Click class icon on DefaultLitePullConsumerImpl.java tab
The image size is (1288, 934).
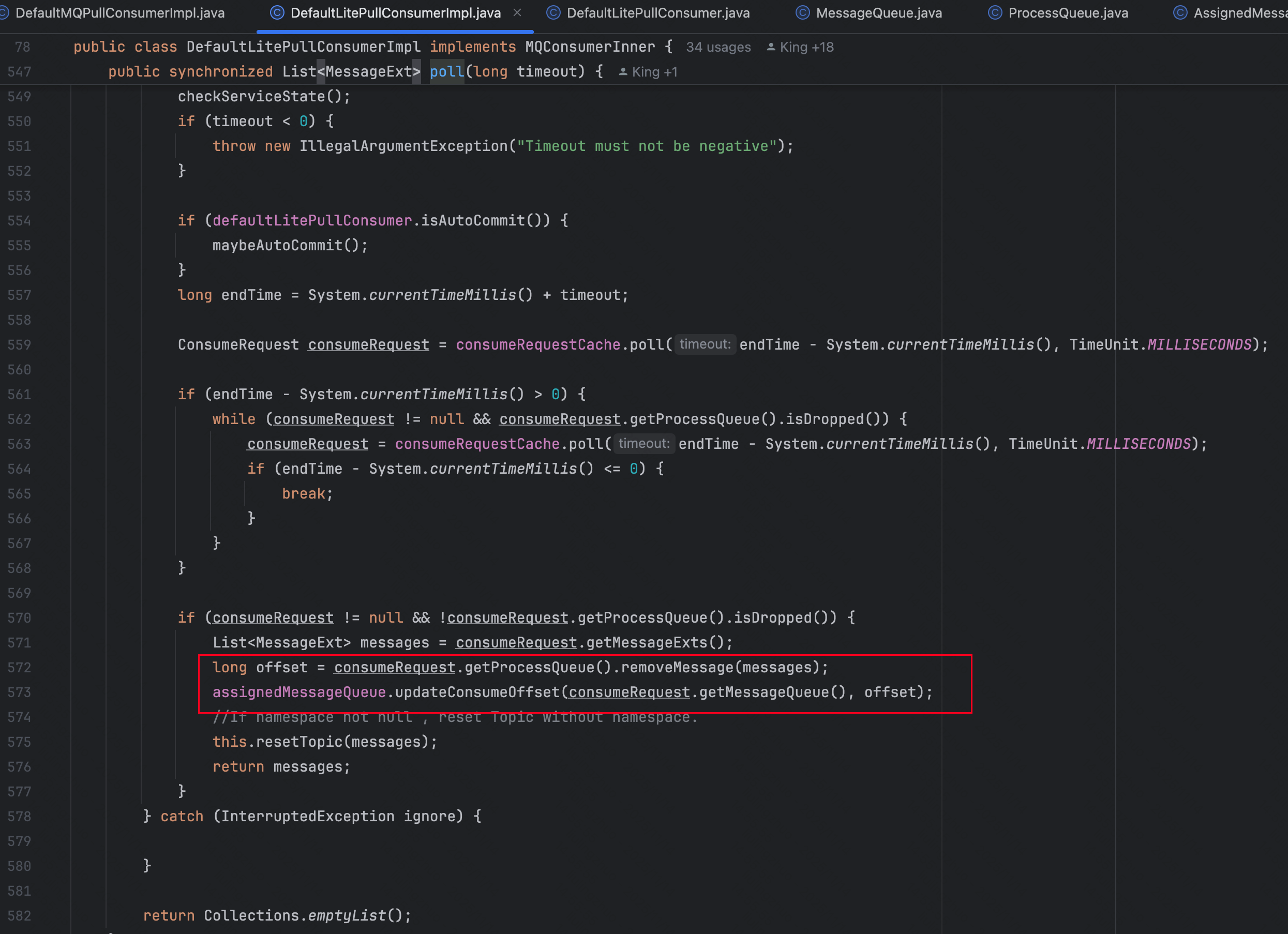tap(277, 12)
